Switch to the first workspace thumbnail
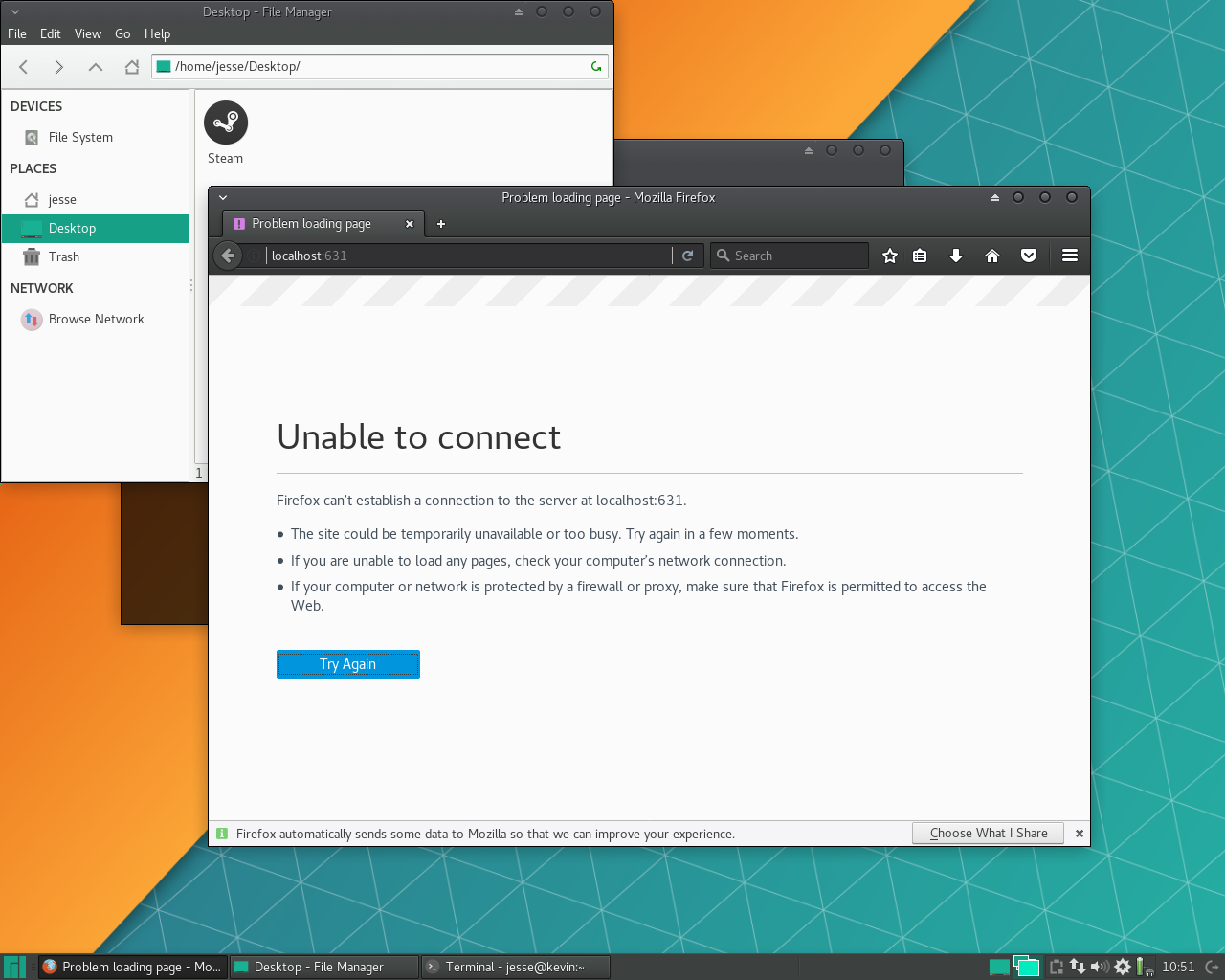Screen dimensions: 1225x980 (999, 967)
